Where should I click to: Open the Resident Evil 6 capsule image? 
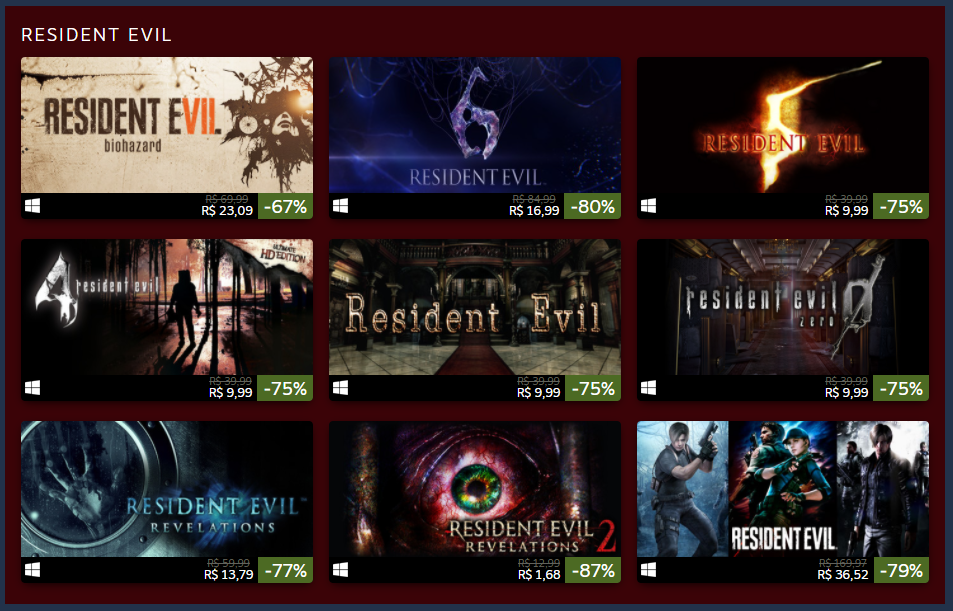[x=475, y=125]
